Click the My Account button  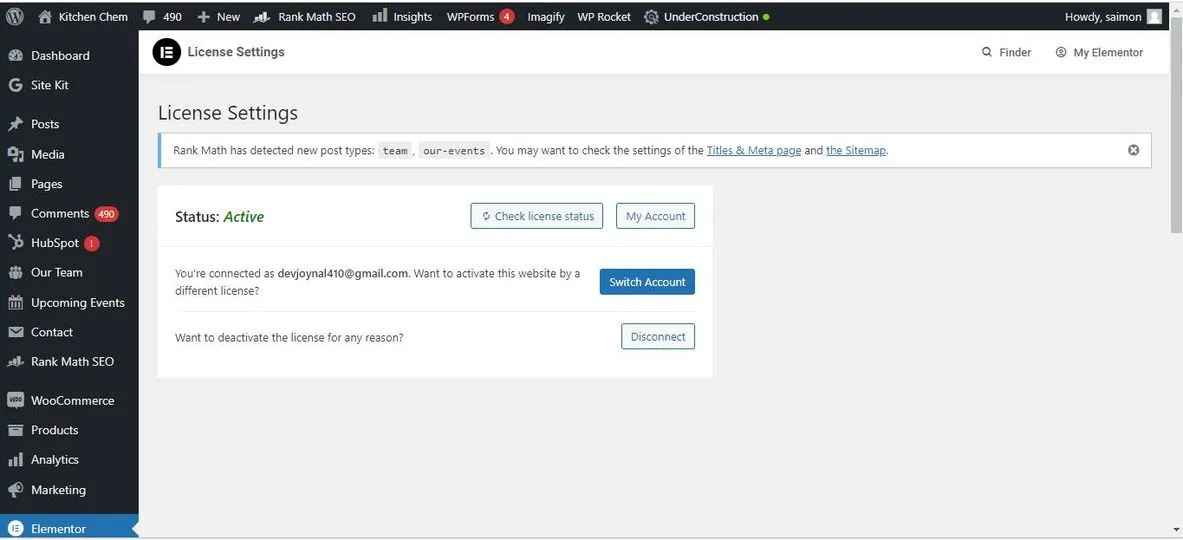coord(656,216)
